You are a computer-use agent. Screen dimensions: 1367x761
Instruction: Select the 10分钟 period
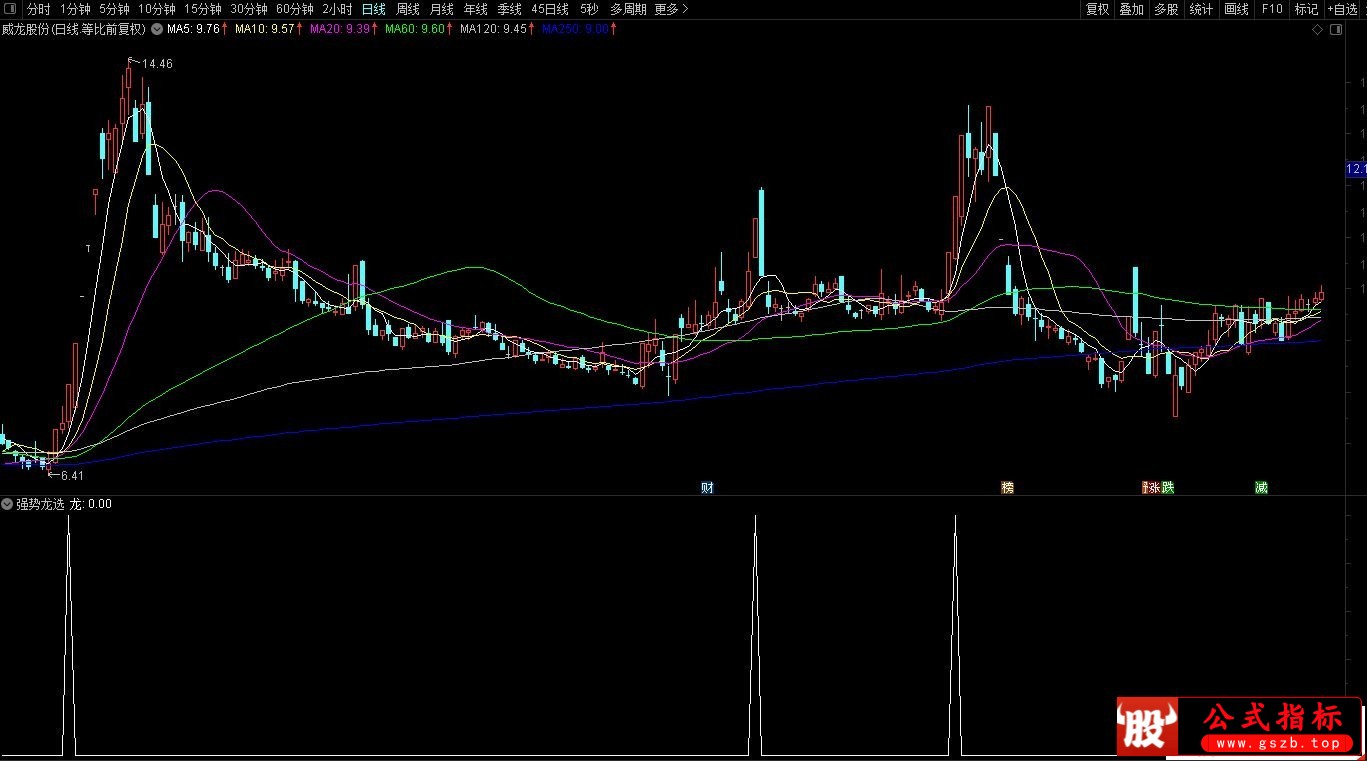156,9
